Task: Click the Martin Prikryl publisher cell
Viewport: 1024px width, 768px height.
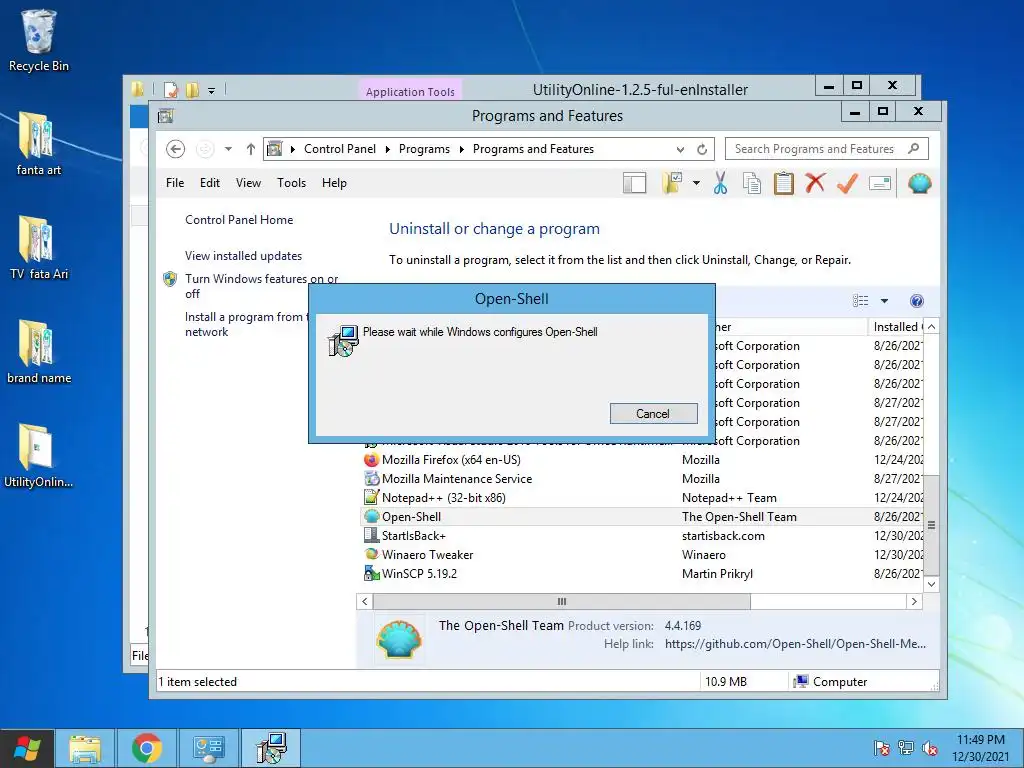Action: tap(717, 573)
